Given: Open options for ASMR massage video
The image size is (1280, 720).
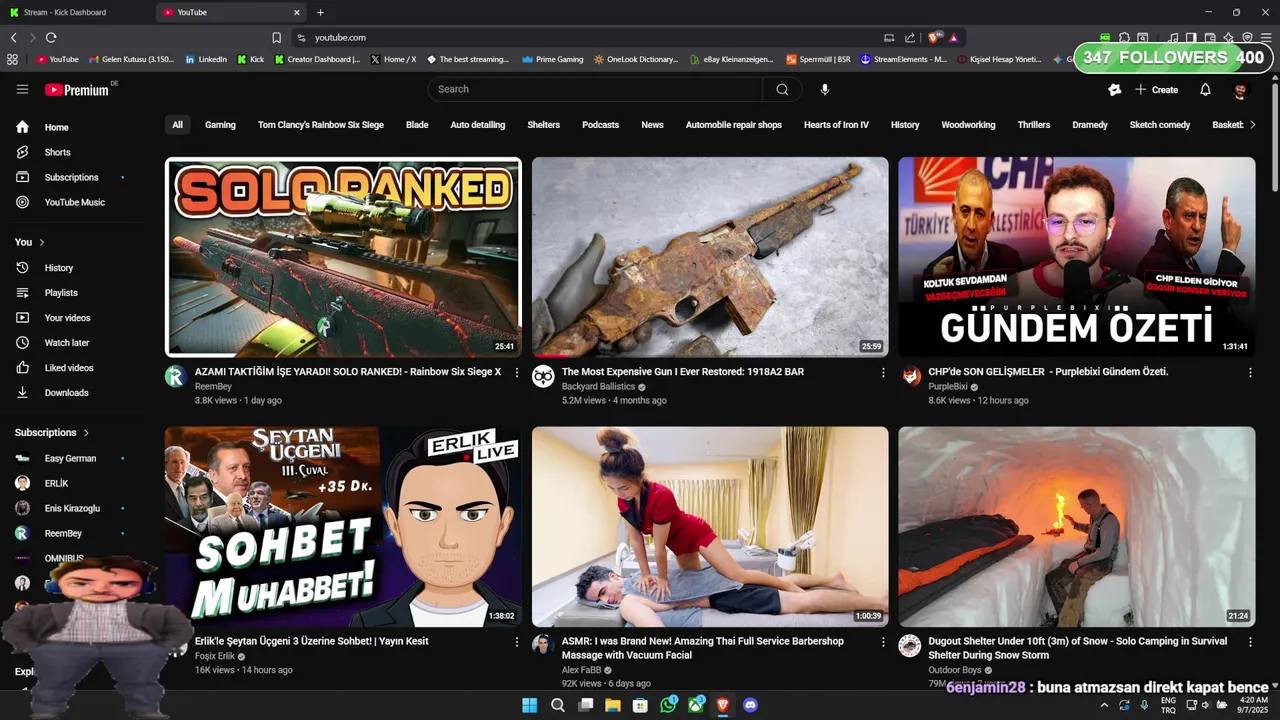Looking at the screenshot, I should coord(883,642).
